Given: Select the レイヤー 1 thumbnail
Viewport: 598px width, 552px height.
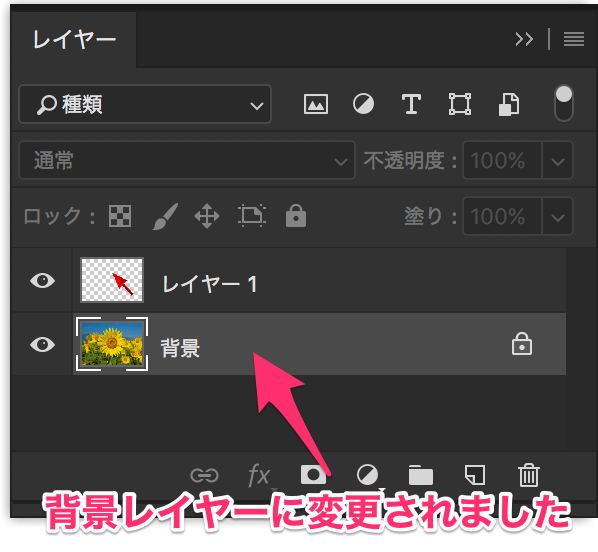Looking at the screenshot, I should (x=112, y=280).
